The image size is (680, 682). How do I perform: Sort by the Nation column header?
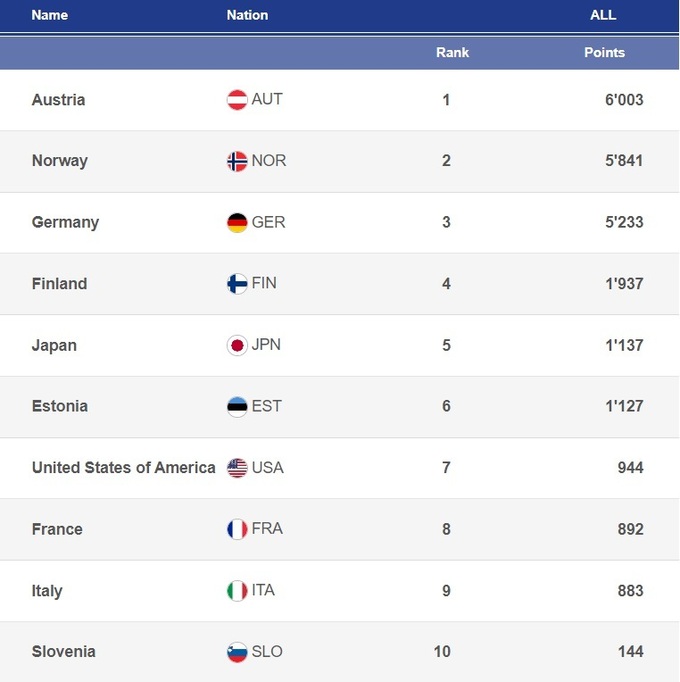tap(247, 15)
